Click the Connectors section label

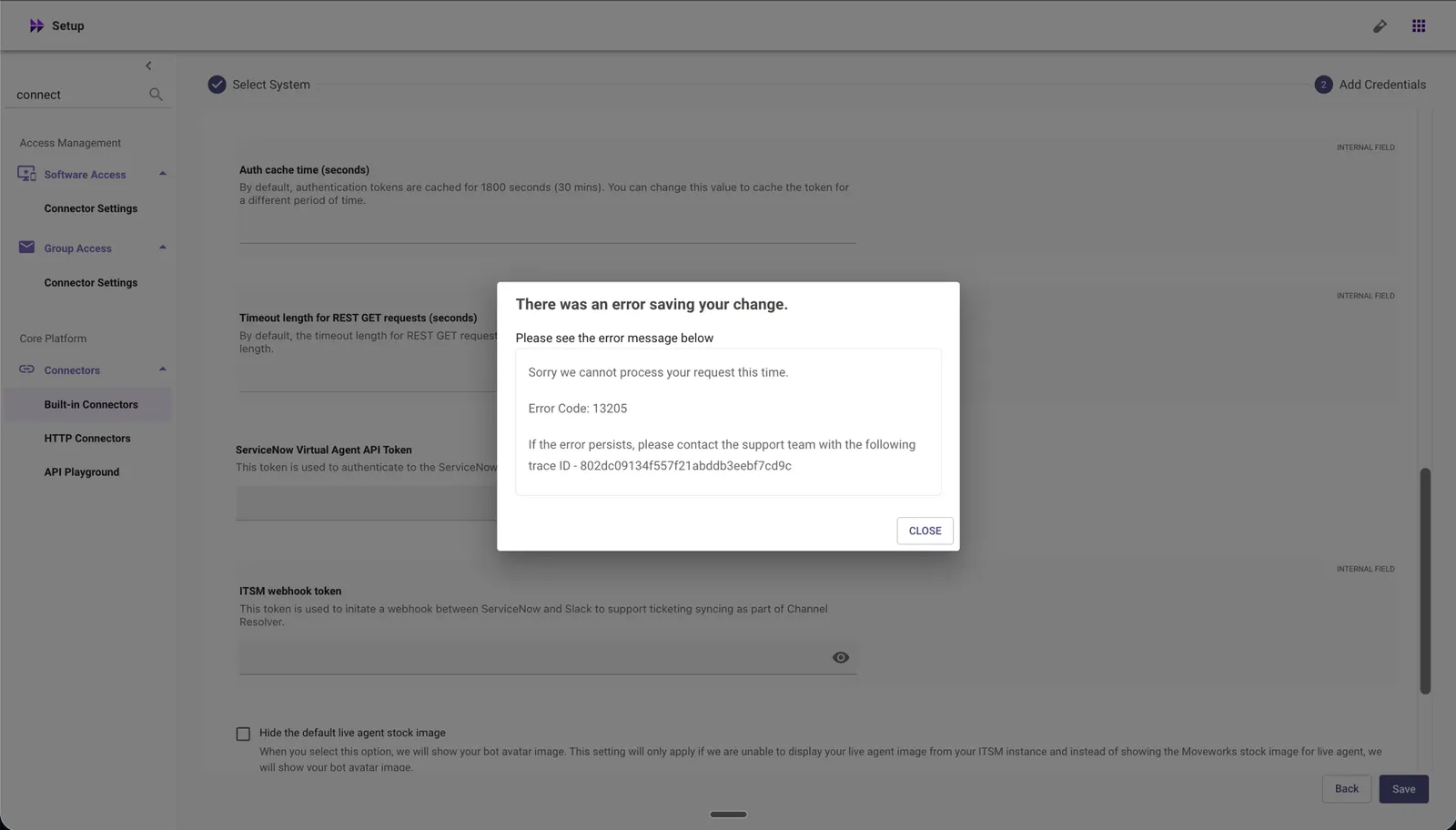click(x=72, y=370)
